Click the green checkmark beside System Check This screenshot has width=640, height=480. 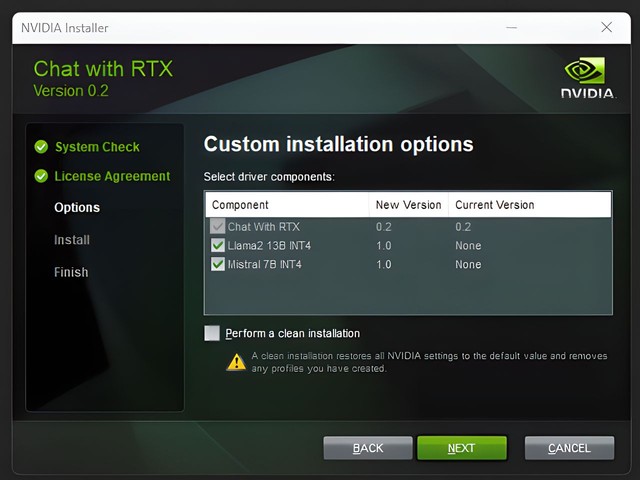[41, 147]
